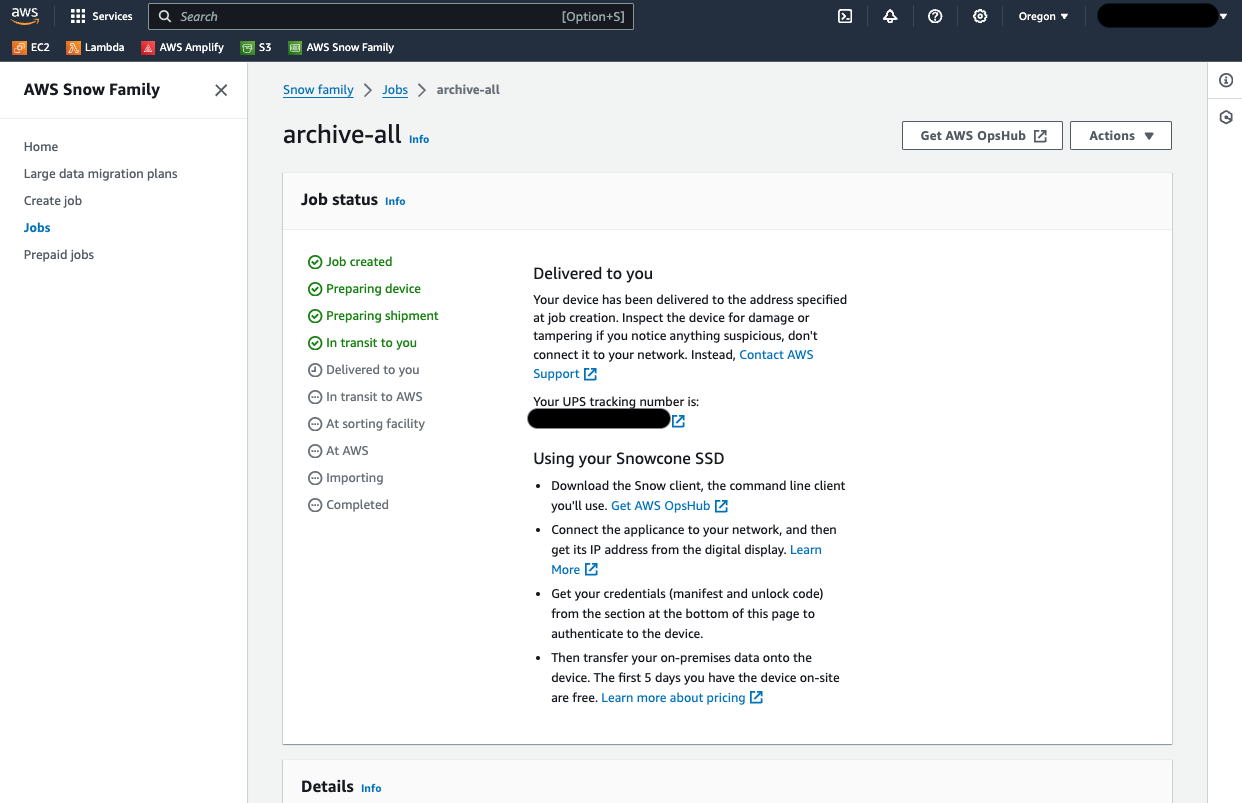
Task: Open Info link beside Details heading
Action: [x=371, y=788]
